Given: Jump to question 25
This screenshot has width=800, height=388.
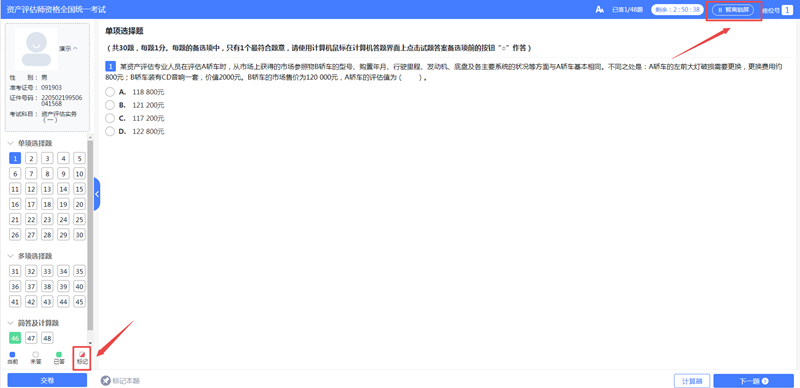Looking at the screenshot, I should 79,220.
